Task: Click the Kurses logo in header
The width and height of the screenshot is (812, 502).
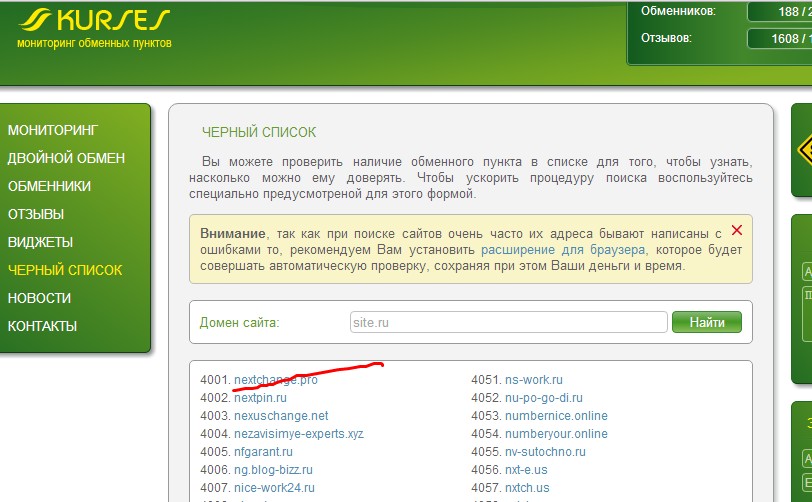Action: 95,27
